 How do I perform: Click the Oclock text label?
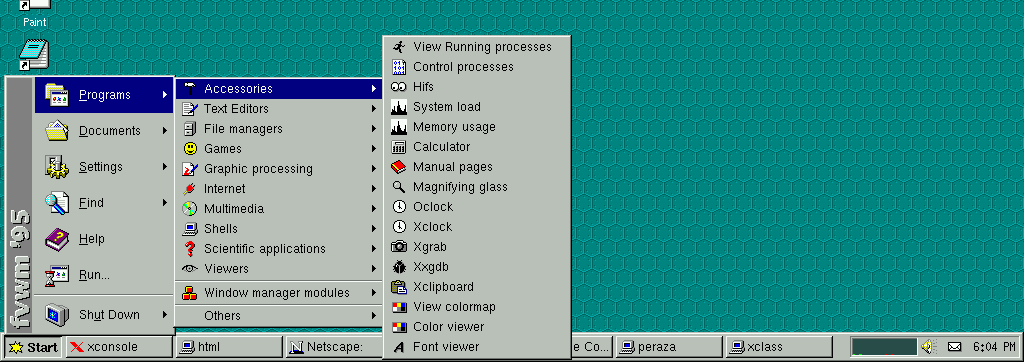coord(433,206)
